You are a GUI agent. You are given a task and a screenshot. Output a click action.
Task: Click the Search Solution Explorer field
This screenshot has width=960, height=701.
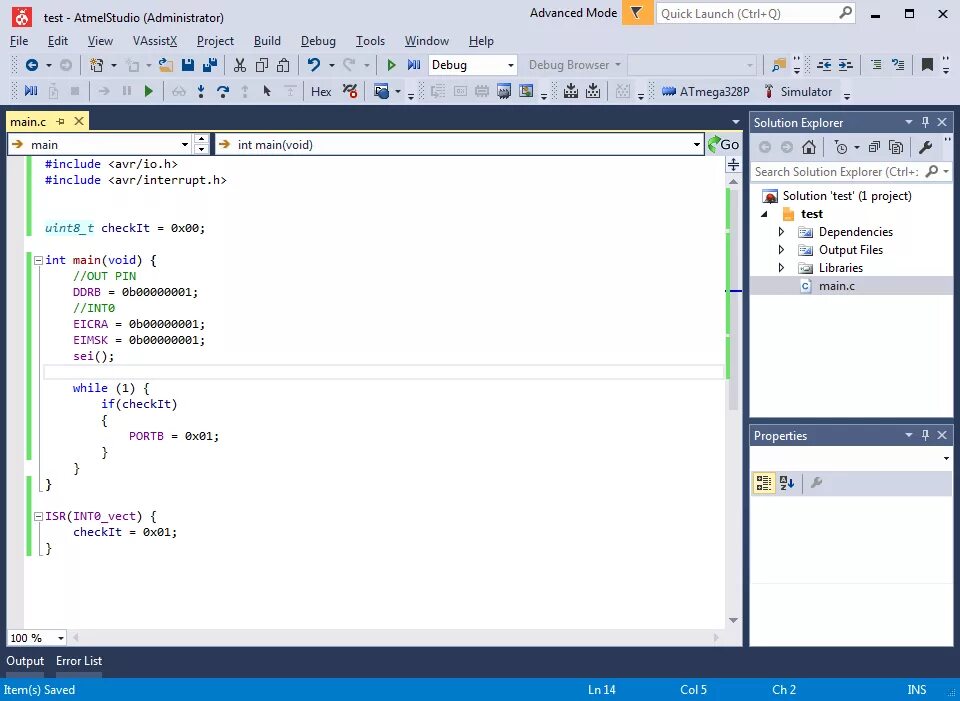[x=850, y=172]
